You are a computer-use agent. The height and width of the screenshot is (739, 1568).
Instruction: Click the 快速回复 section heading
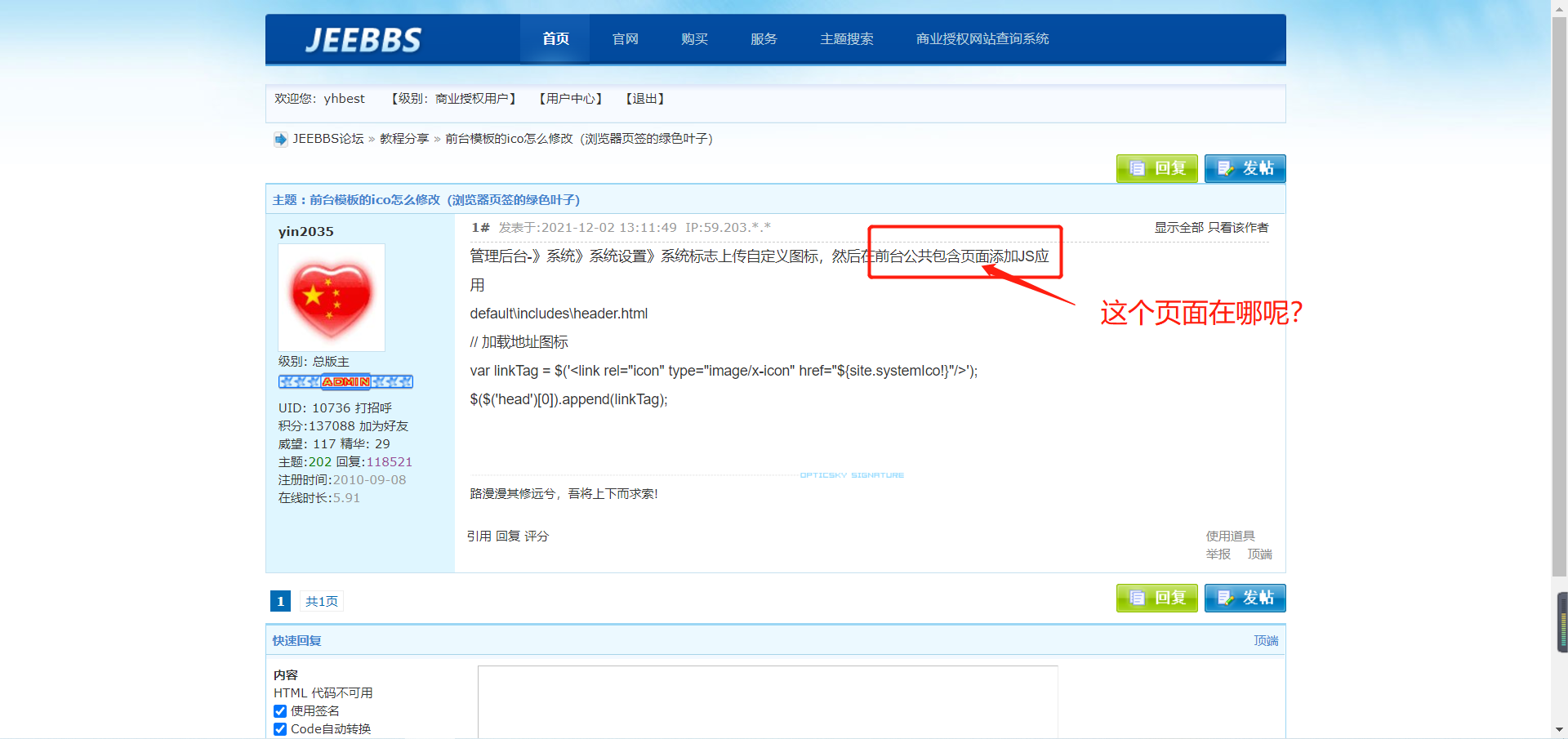pos(297,641)
